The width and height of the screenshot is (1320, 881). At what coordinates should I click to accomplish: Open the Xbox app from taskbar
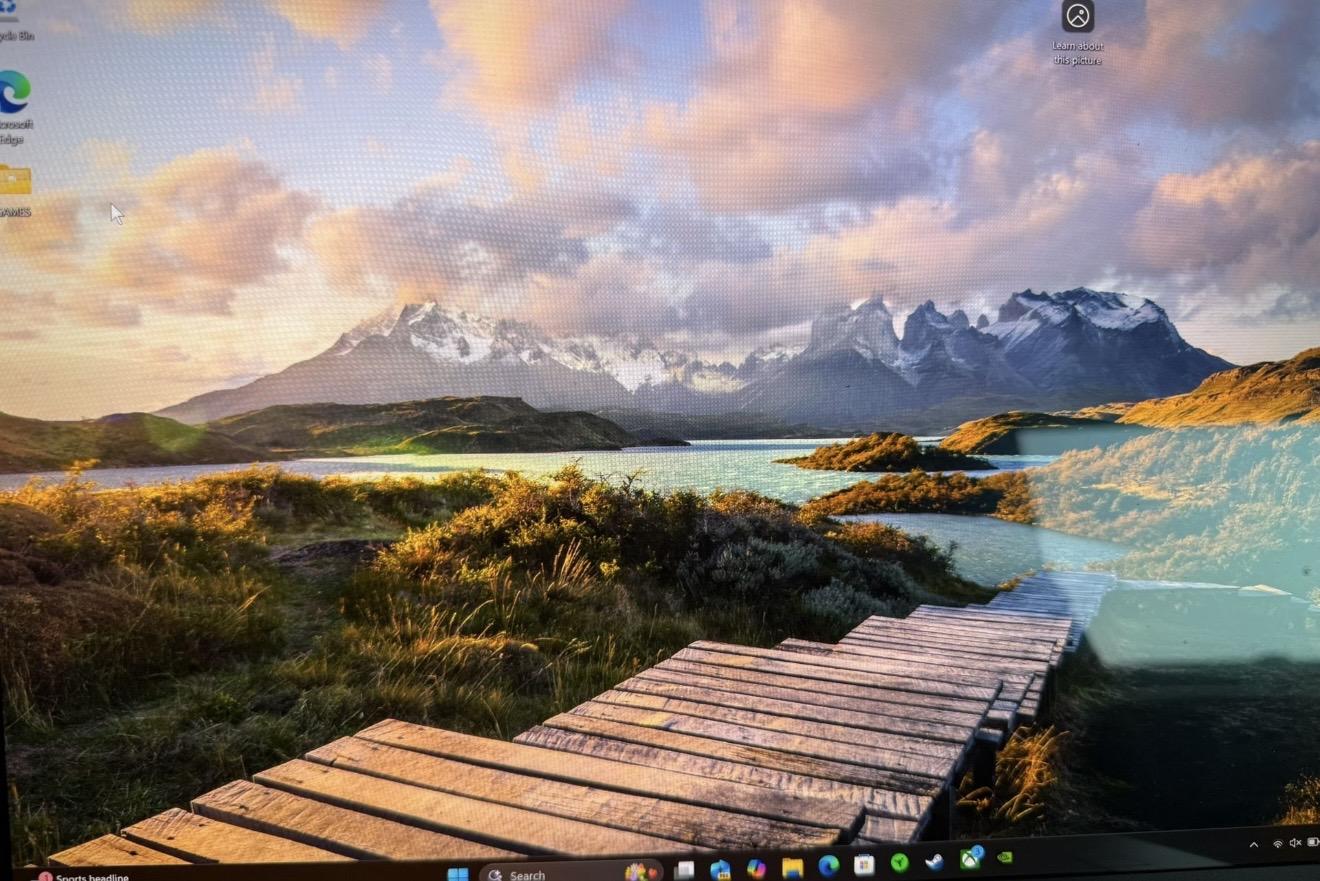pos(971,858)
